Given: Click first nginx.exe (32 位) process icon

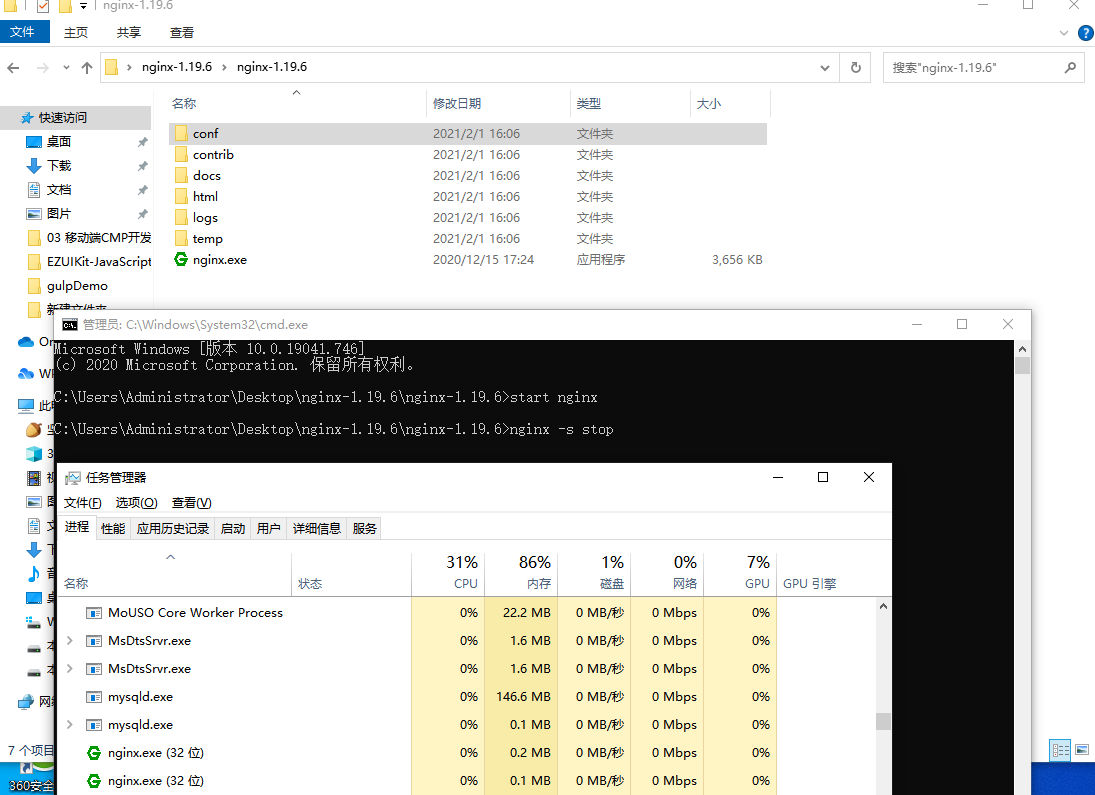Looking at the screenshot, I should tap(94, 752).
